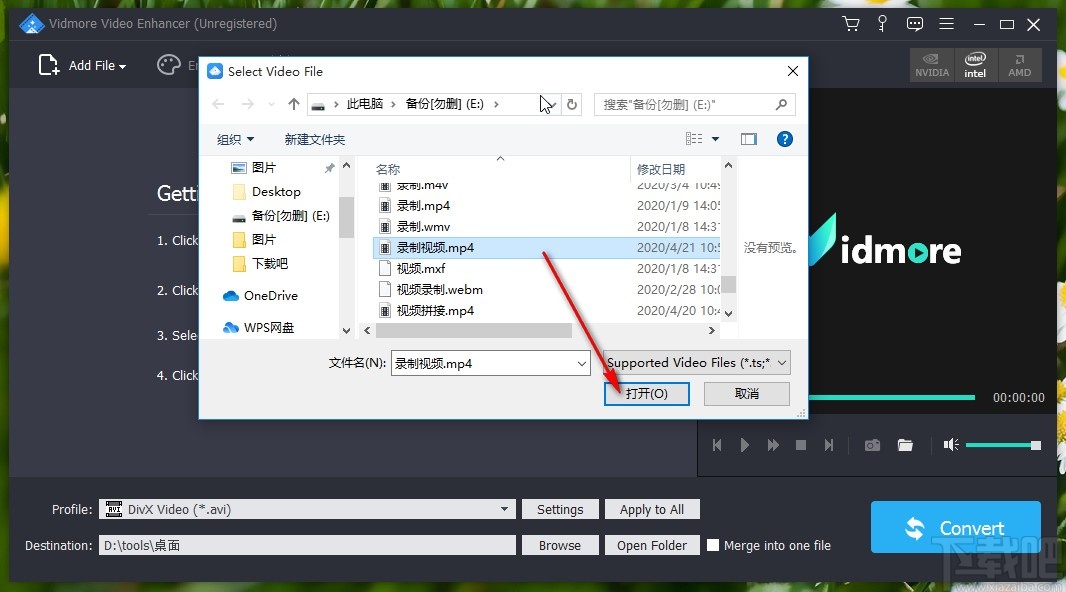Click 备份[勿删] (E:) breadcrumb segment

coord(445,104)
